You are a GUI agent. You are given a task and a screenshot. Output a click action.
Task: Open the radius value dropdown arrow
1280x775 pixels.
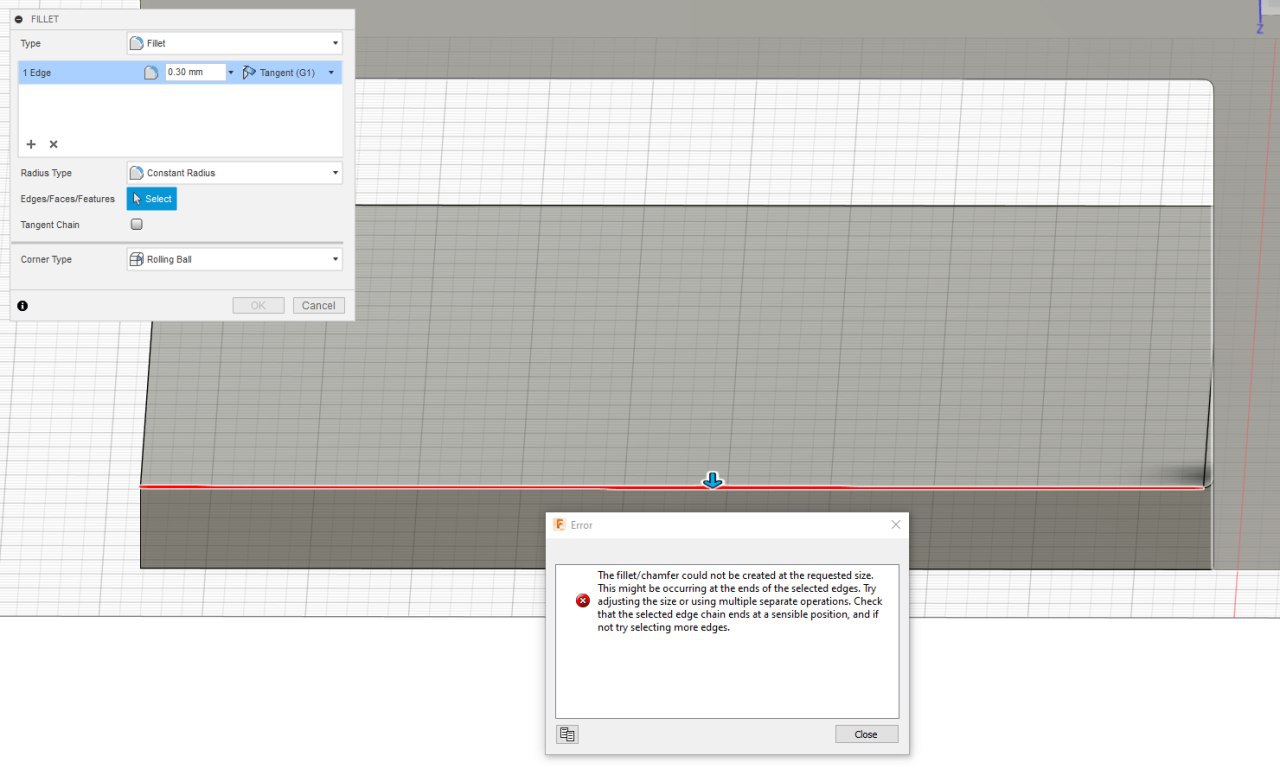click(x=231, y=73)
